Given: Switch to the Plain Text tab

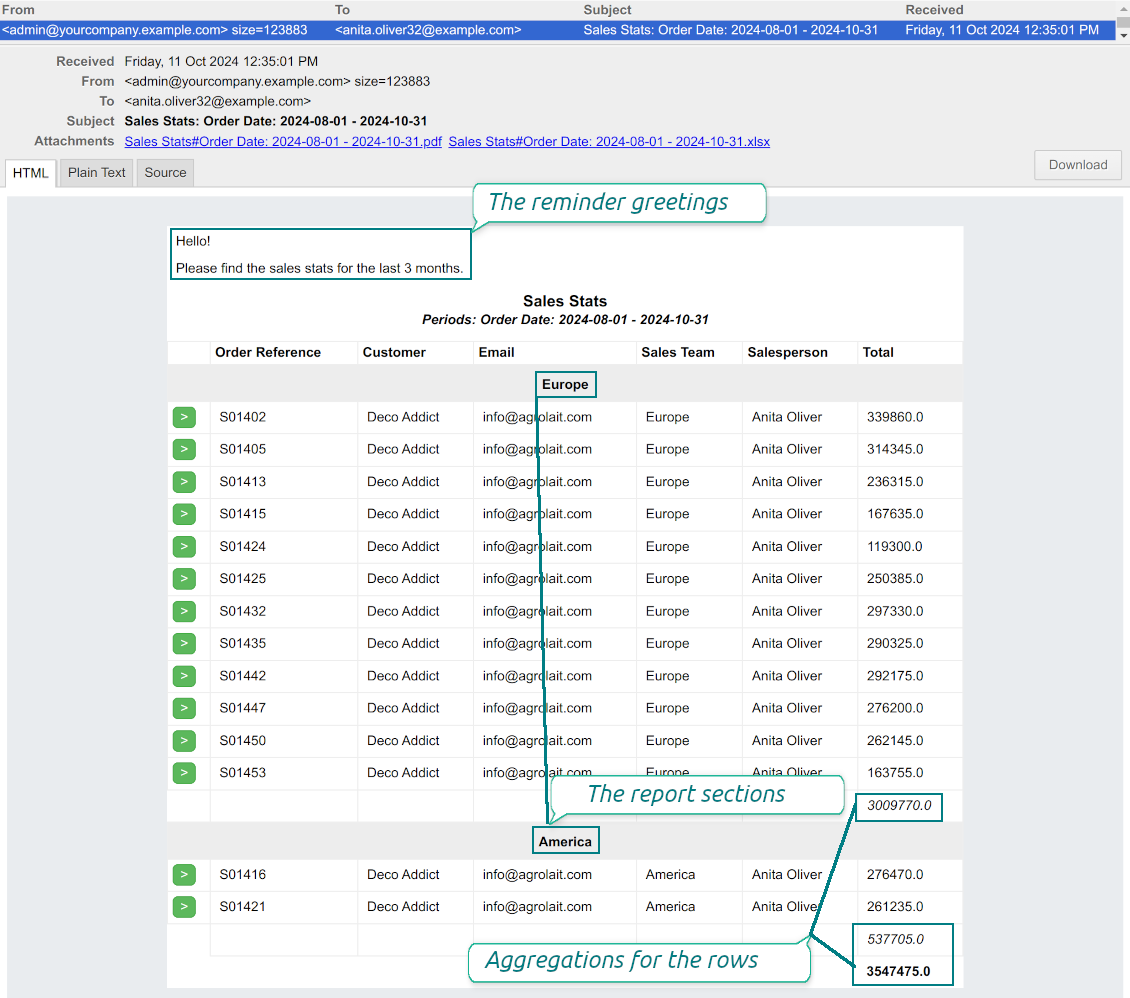Looking at the screenshot, I should tap(97, 173).
